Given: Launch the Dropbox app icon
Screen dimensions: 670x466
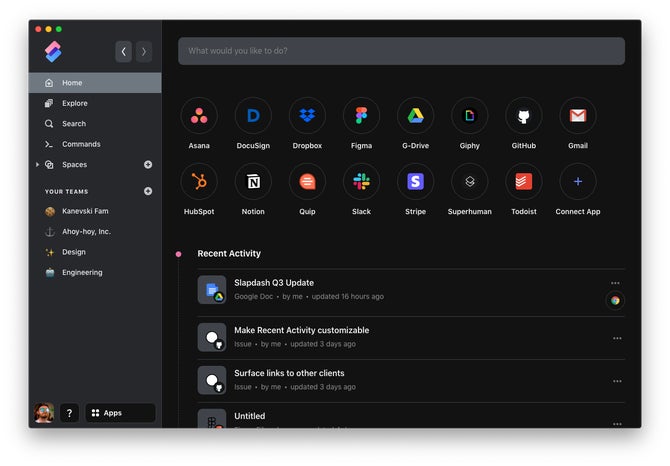Looking at the screenshot, I should click(x=307, y=116).
